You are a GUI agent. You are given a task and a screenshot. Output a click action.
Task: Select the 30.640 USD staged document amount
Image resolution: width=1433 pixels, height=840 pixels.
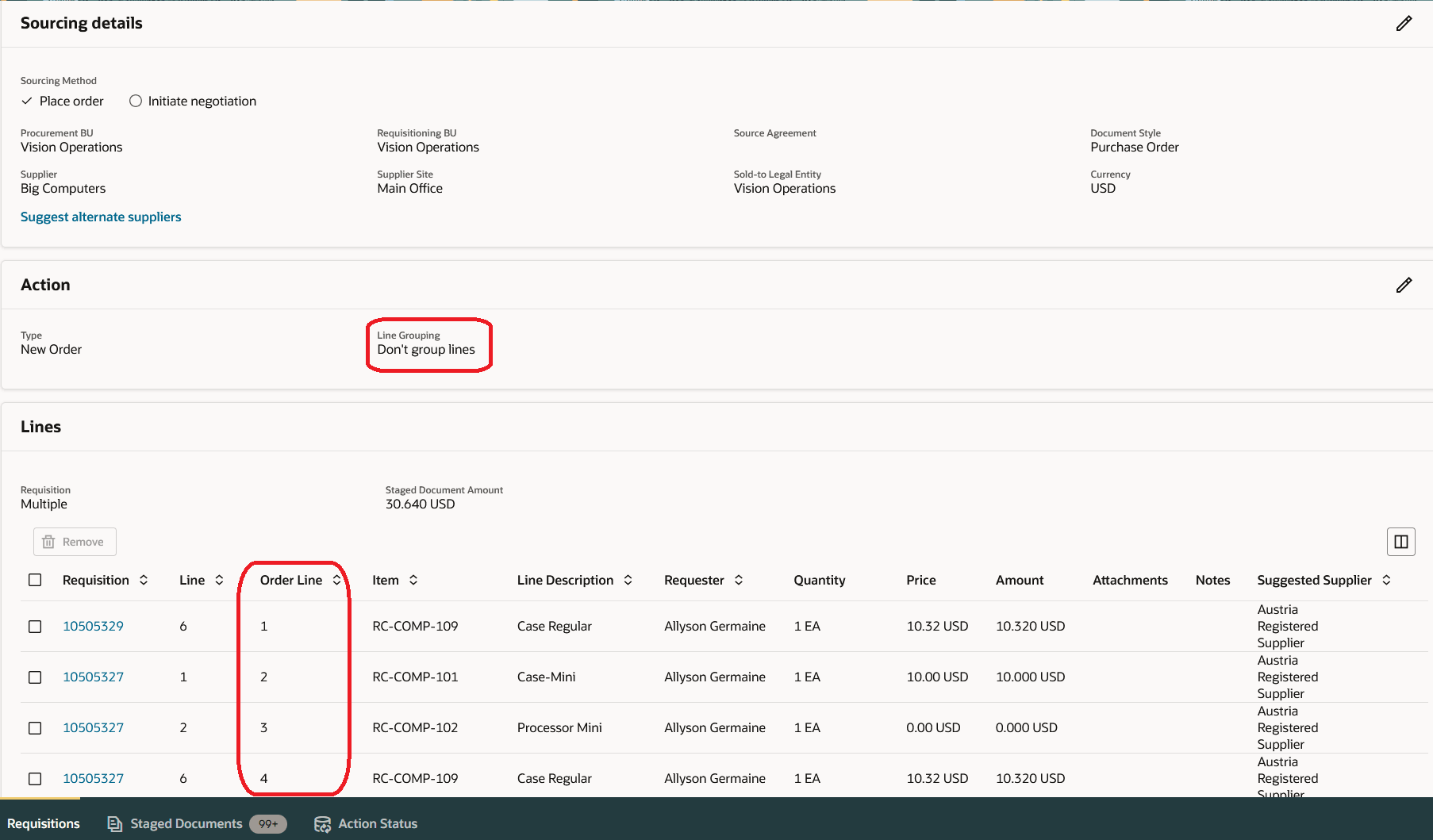click(420, 504)
